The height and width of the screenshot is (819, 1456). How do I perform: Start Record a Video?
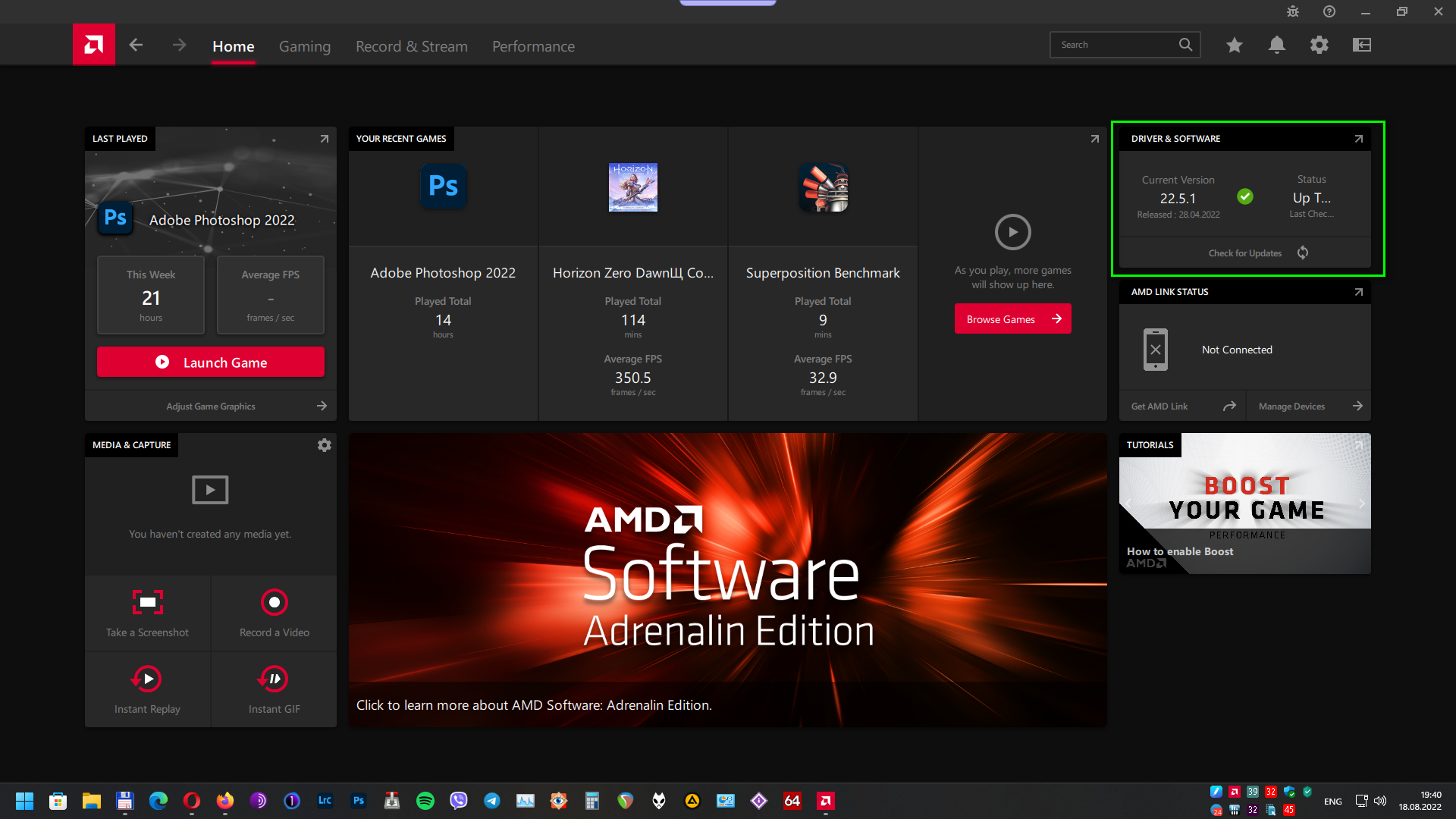pos(274,602)
